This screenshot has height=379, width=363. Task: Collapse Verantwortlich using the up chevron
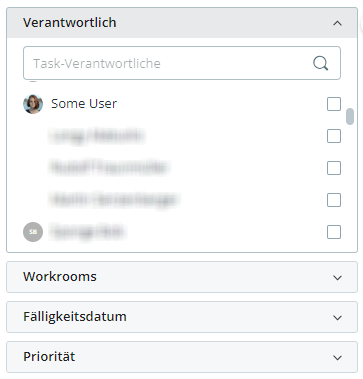point(337,23)
